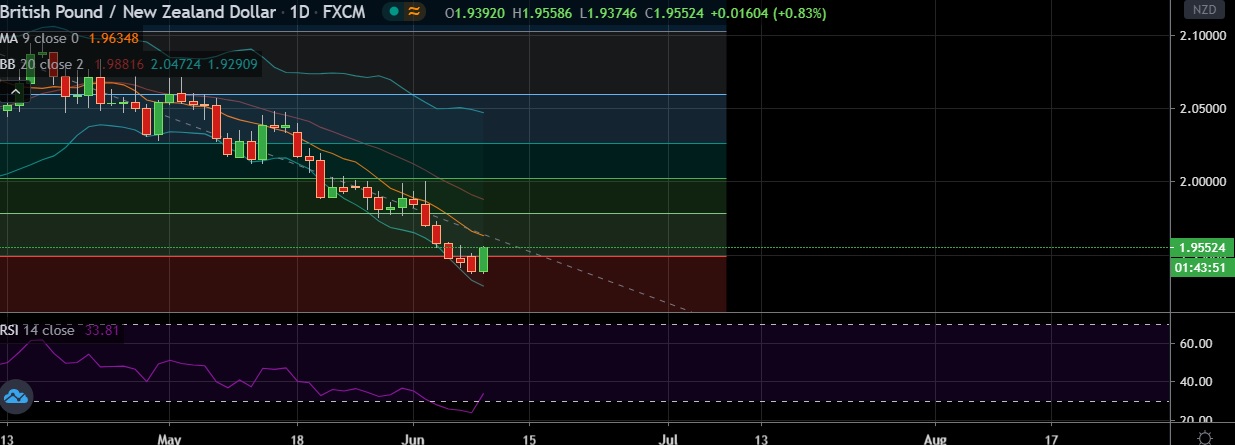Click the orange approximately-equal data status icon
This screenshot has width=1235, height=445.
(412, 12)
